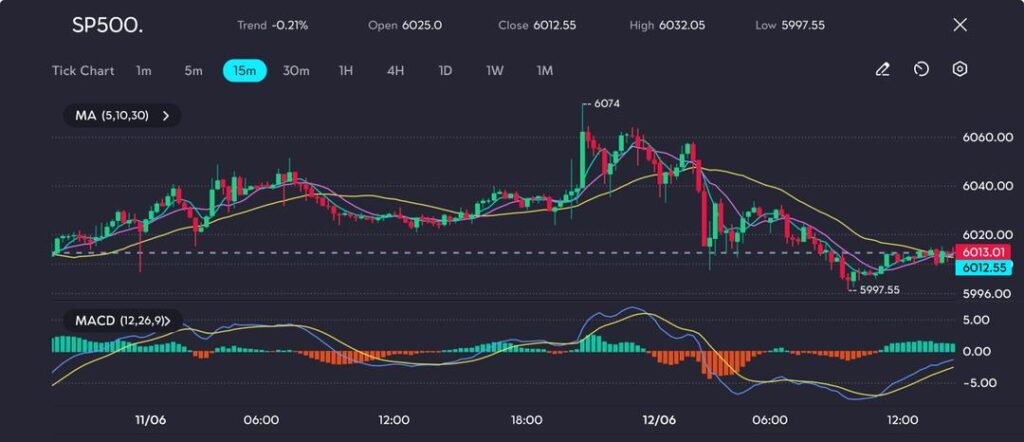
Task: Switch to the 1H timeframe
Action: [x=346, y=71]
